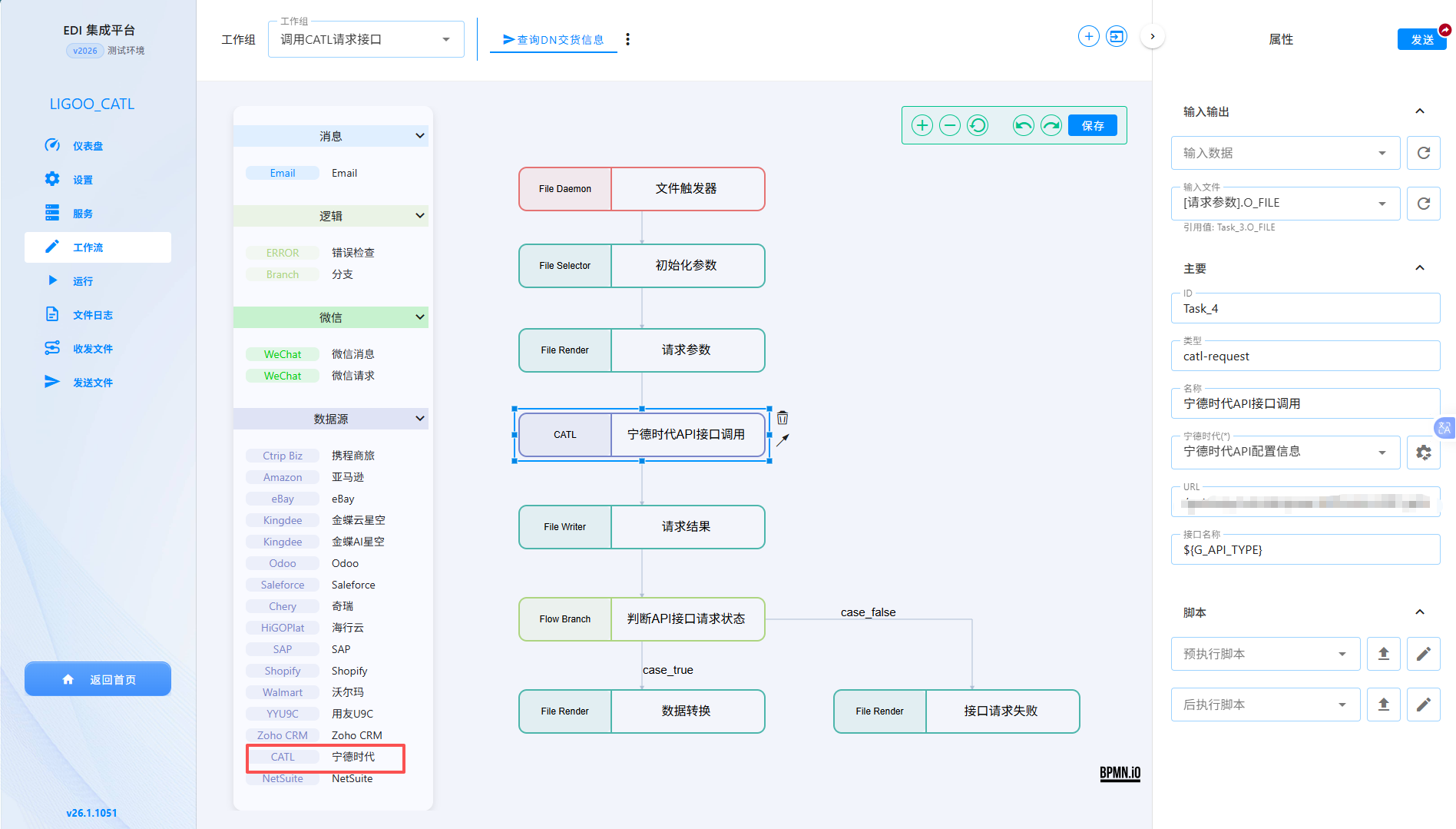Select the 文件触发器 File Daemon node

coord(642,189)
